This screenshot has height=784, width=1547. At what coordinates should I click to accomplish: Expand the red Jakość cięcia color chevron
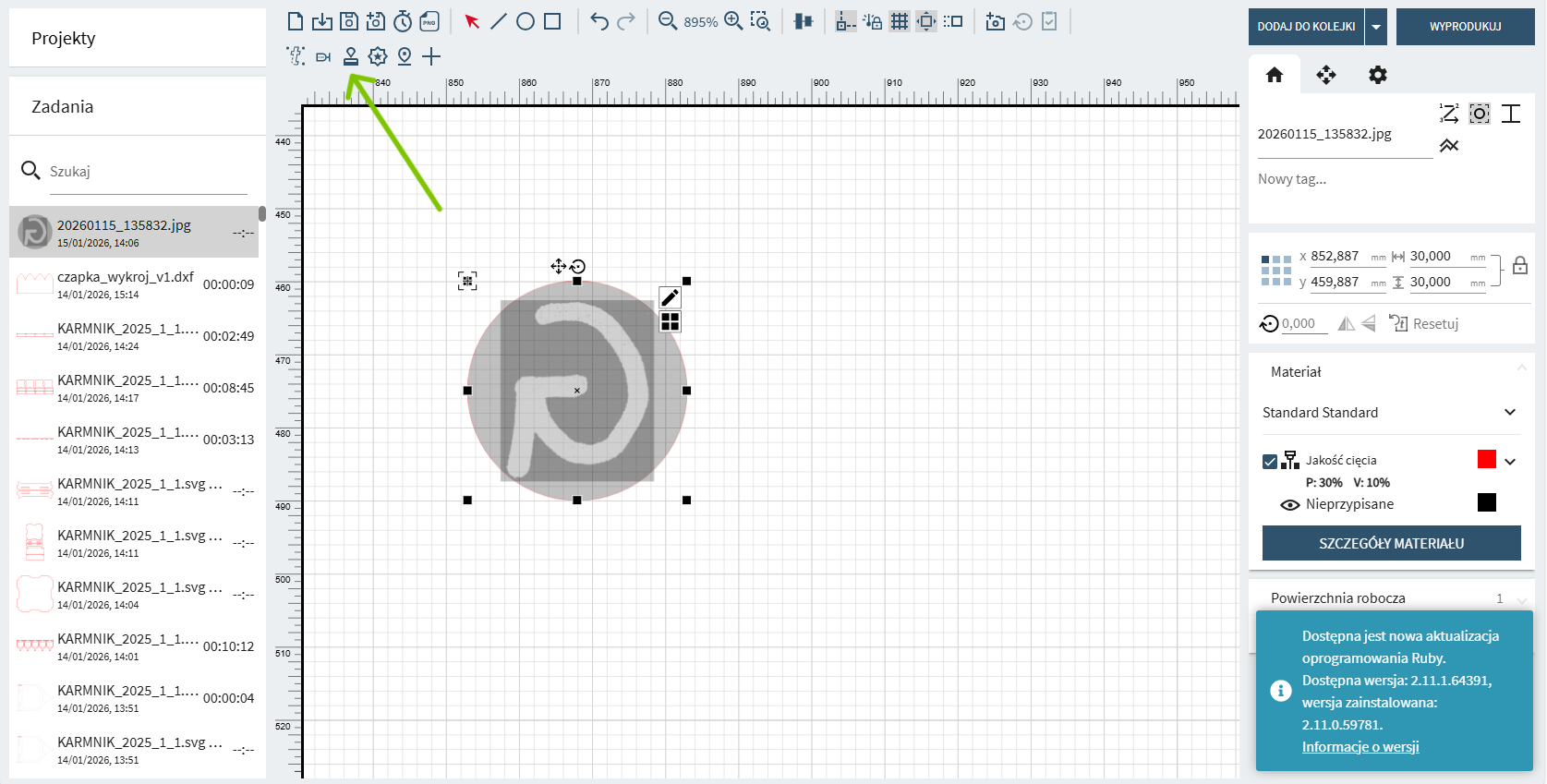point(1510,461)
